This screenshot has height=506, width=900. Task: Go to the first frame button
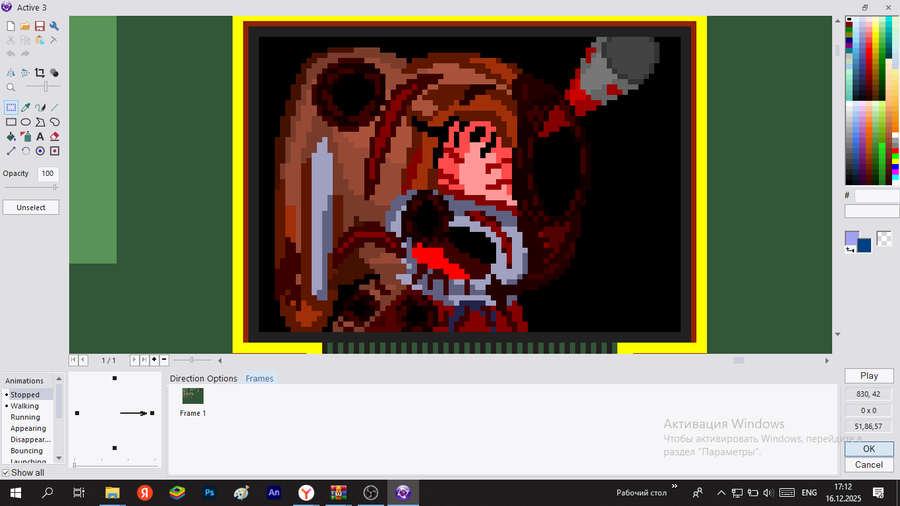pyautogui.click(x=73, y=360)
